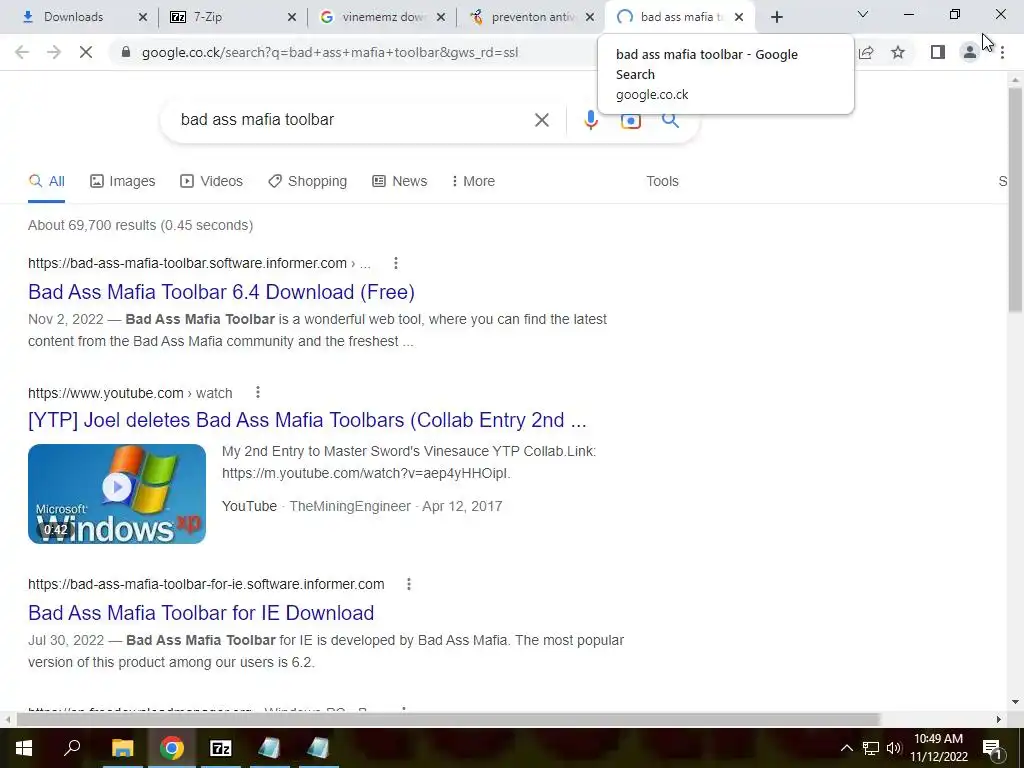Select the Videos search filter
1024x768 pixels.
[212, 182]
